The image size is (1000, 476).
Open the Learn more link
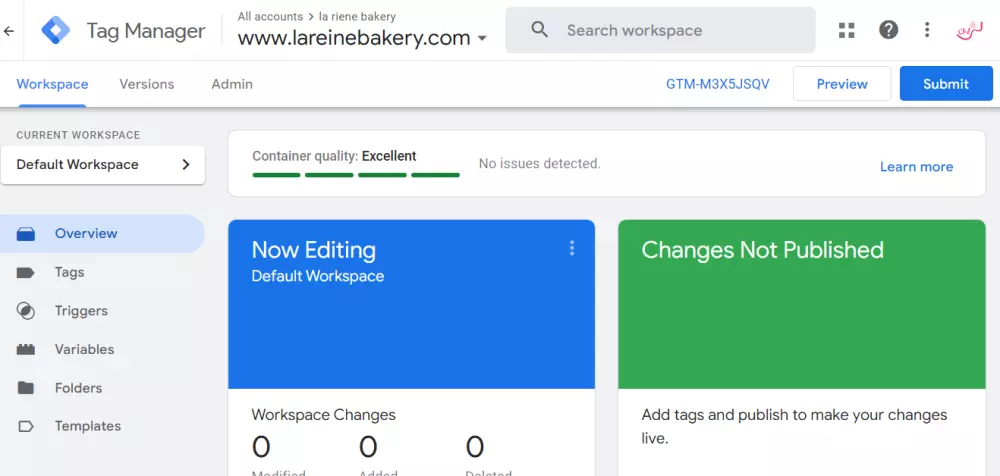coord(916,167)
